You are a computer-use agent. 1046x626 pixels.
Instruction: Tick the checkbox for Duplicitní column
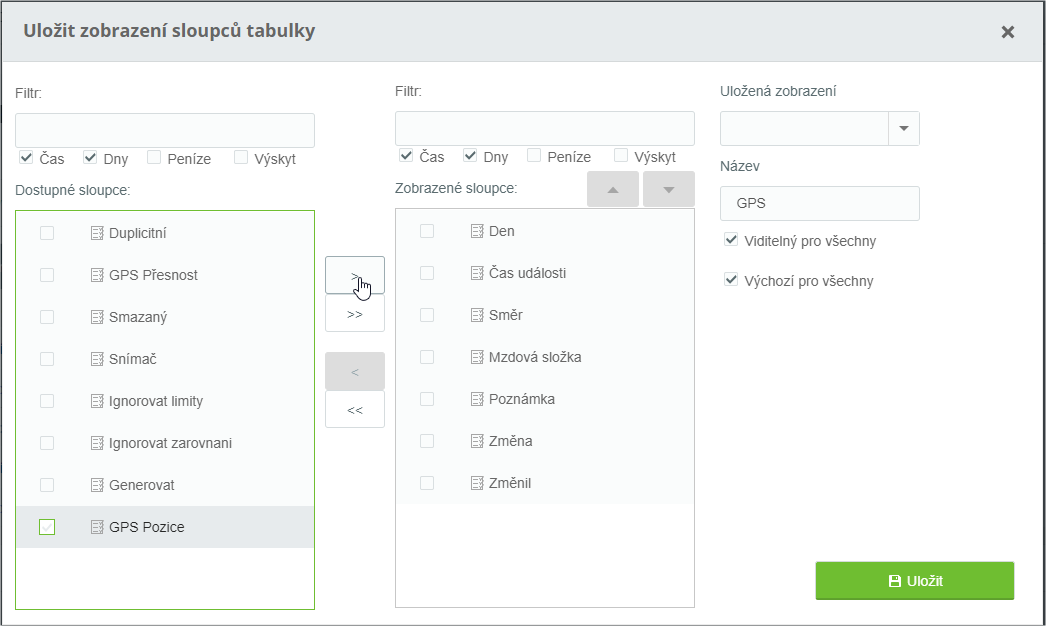47,233
